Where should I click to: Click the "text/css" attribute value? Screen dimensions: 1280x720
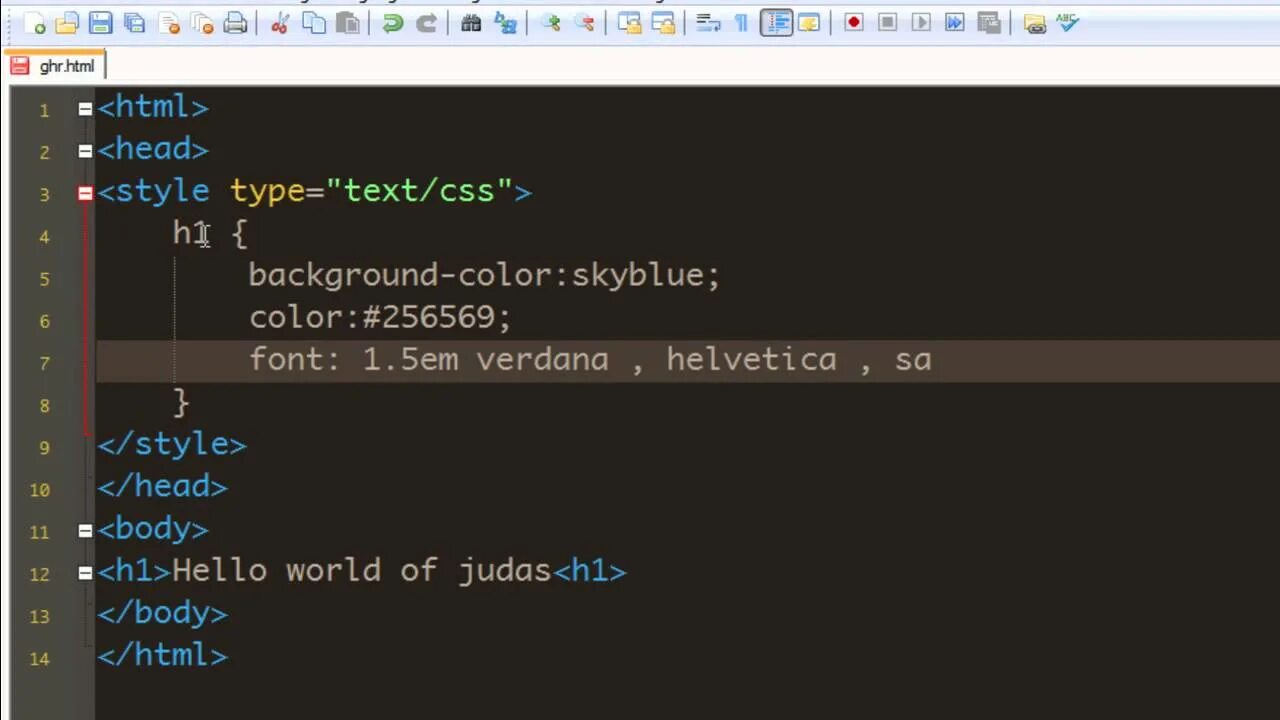(x=419, y=190)
